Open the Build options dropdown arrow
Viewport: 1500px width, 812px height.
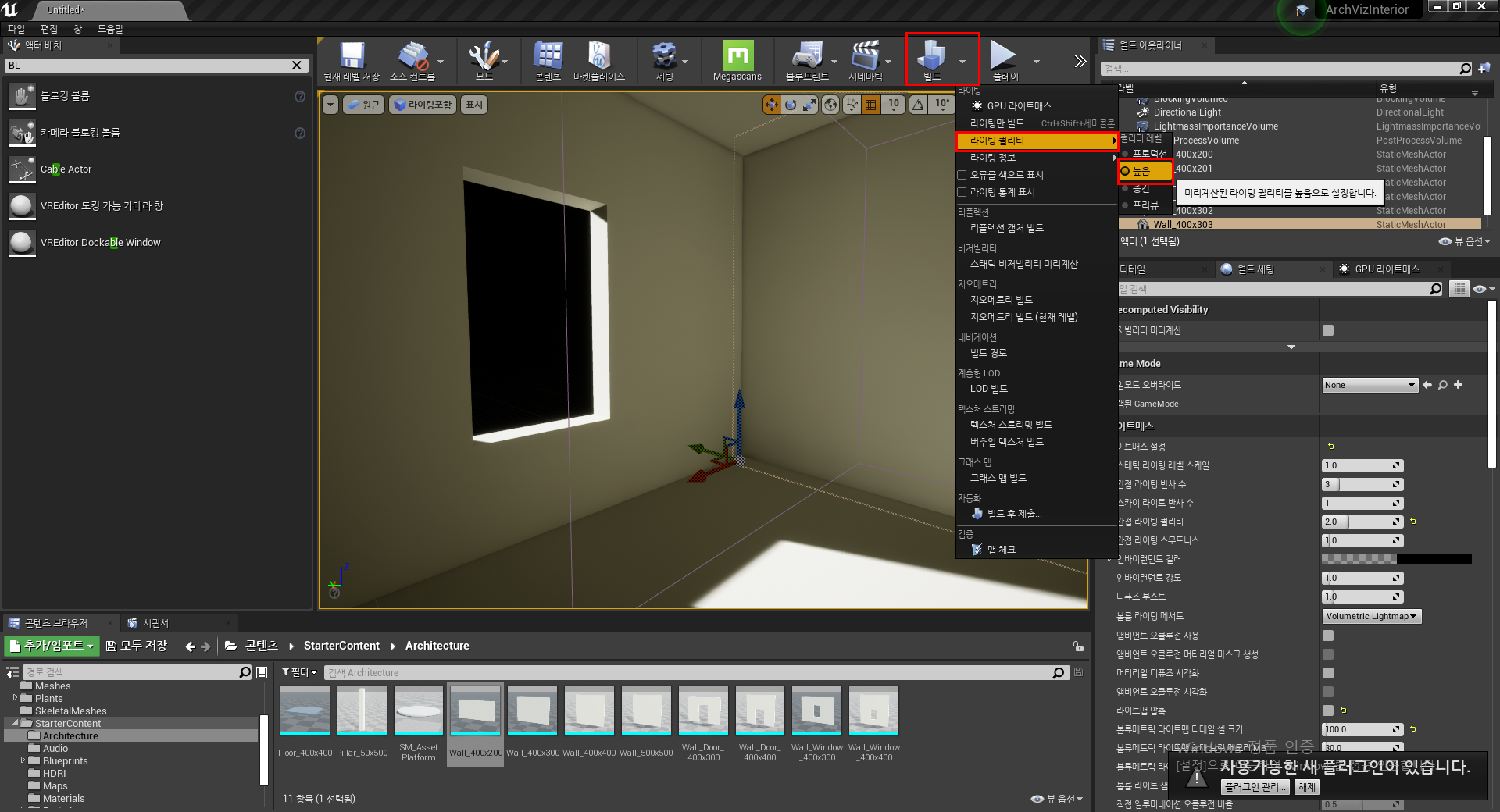962,61
